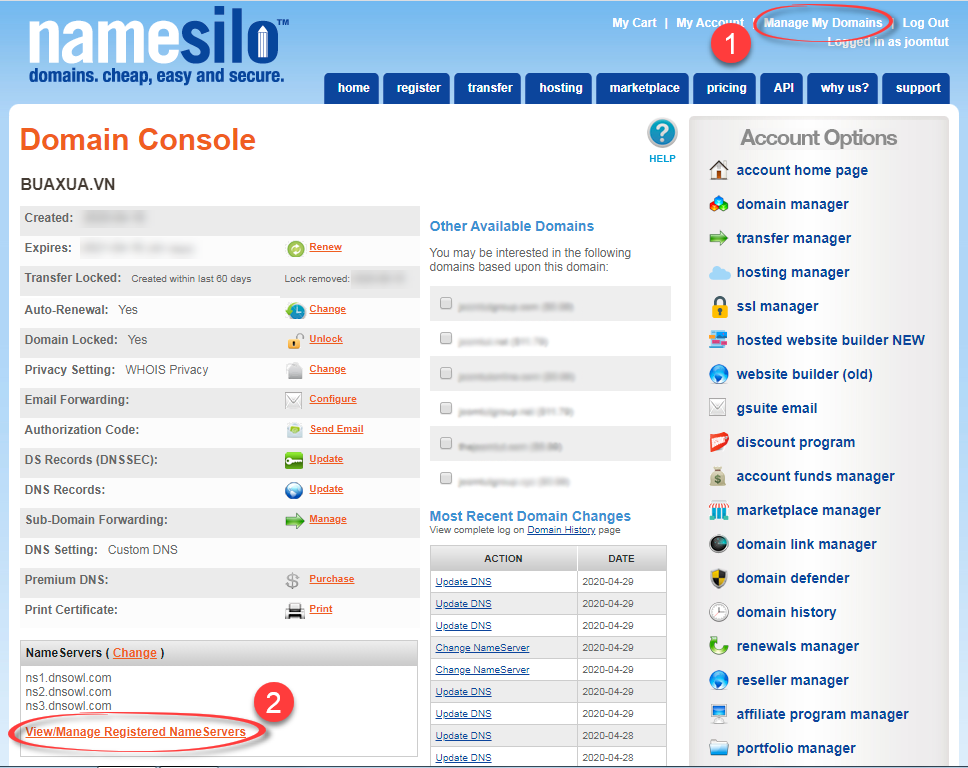Open the register tab
The width and height of the screenshot is (968, 768).
417,88
